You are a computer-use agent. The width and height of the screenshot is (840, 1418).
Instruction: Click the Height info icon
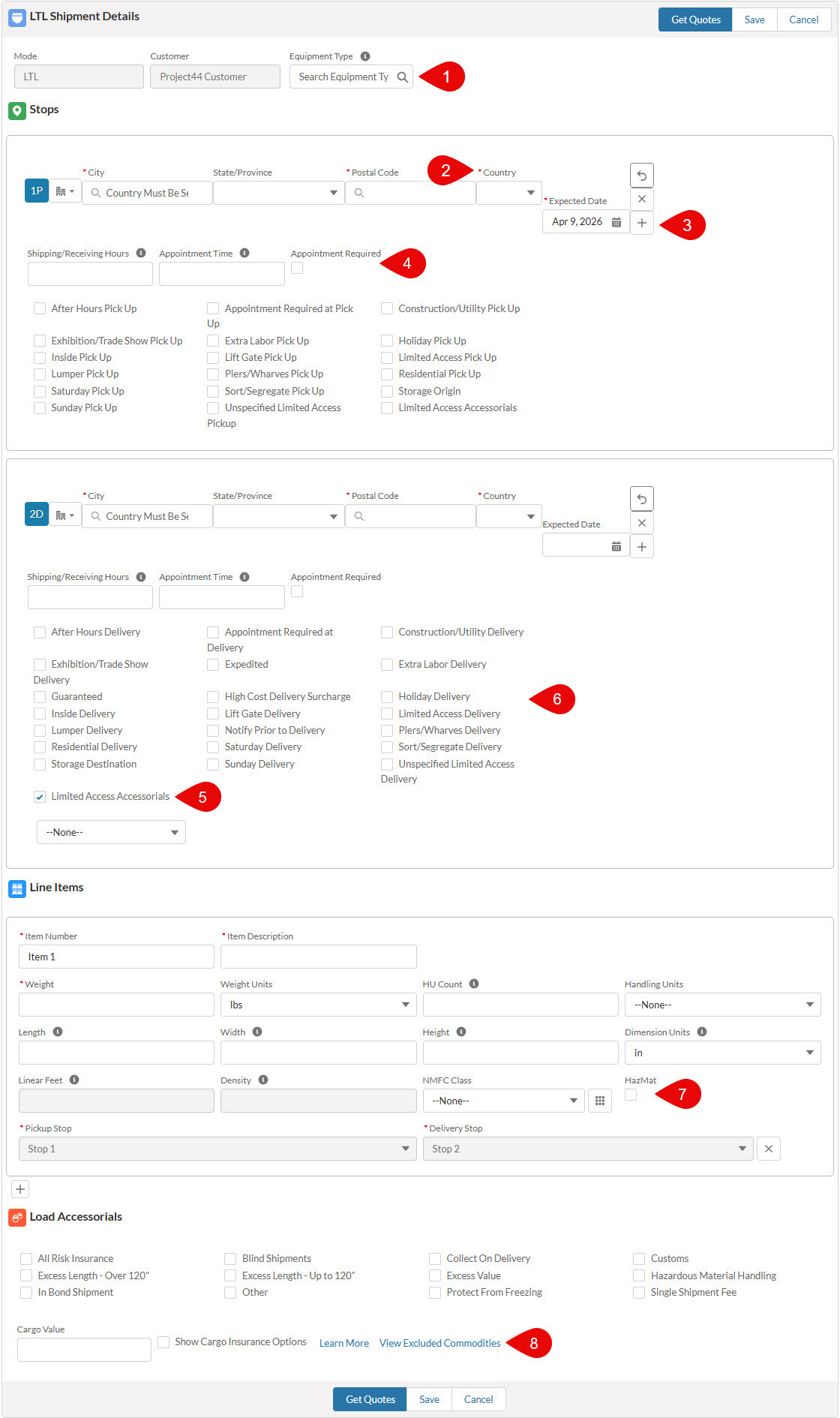click(461, 1032)
